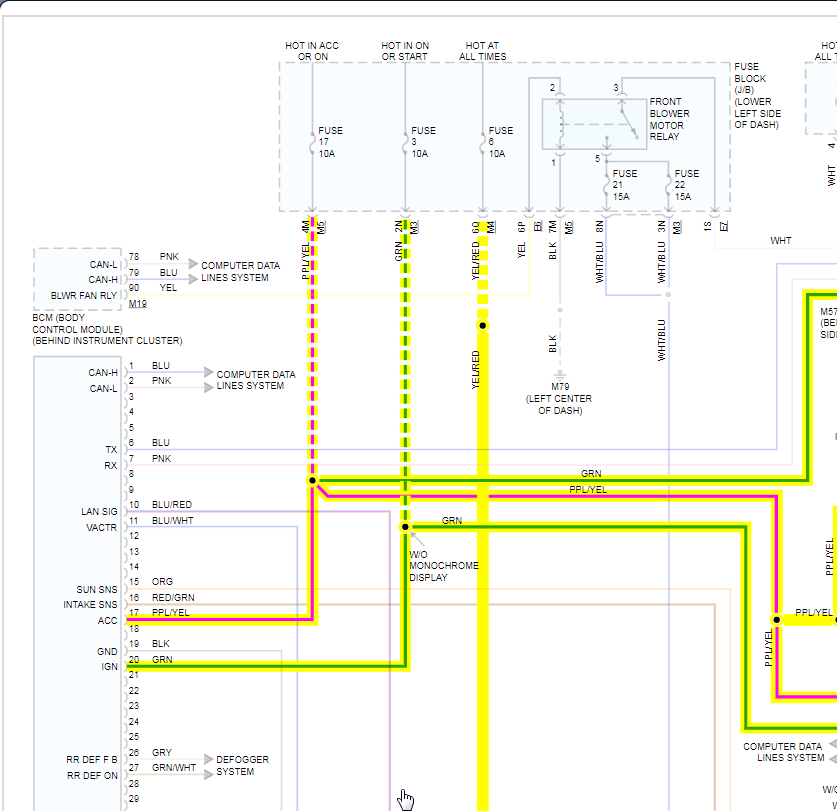Click the BCM (Body Control Module) label
The image size is (837, 811).
coord(107,329)
